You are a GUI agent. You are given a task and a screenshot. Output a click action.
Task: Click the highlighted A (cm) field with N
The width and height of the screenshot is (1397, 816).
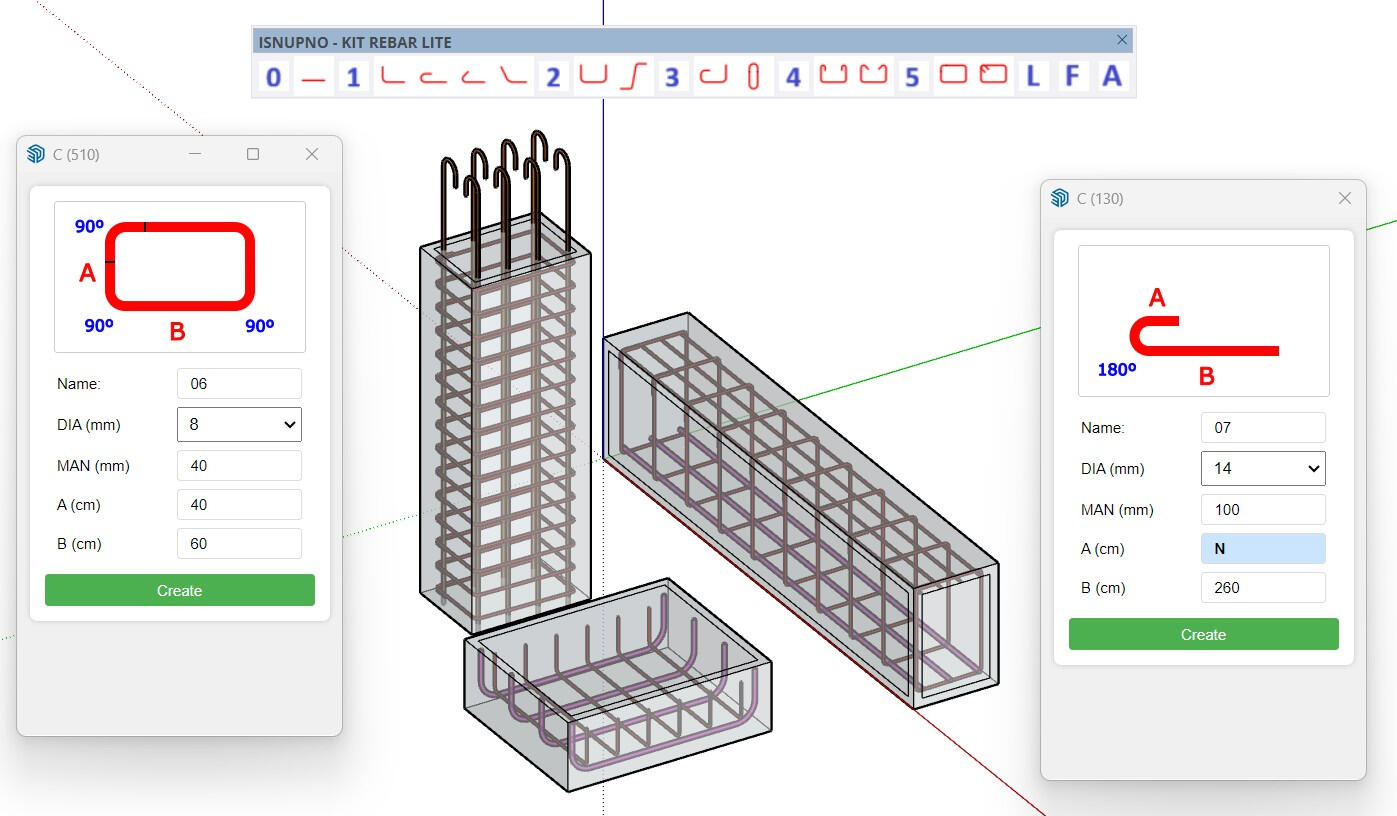tap(1262, 548)
